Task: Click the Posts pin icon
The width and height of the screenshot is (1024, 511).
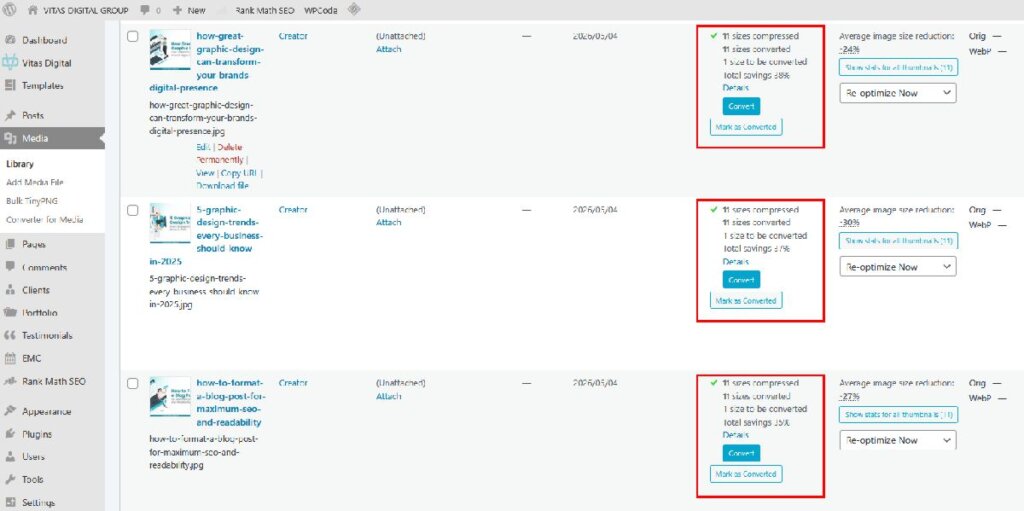Action: click(x=10, y=116)
